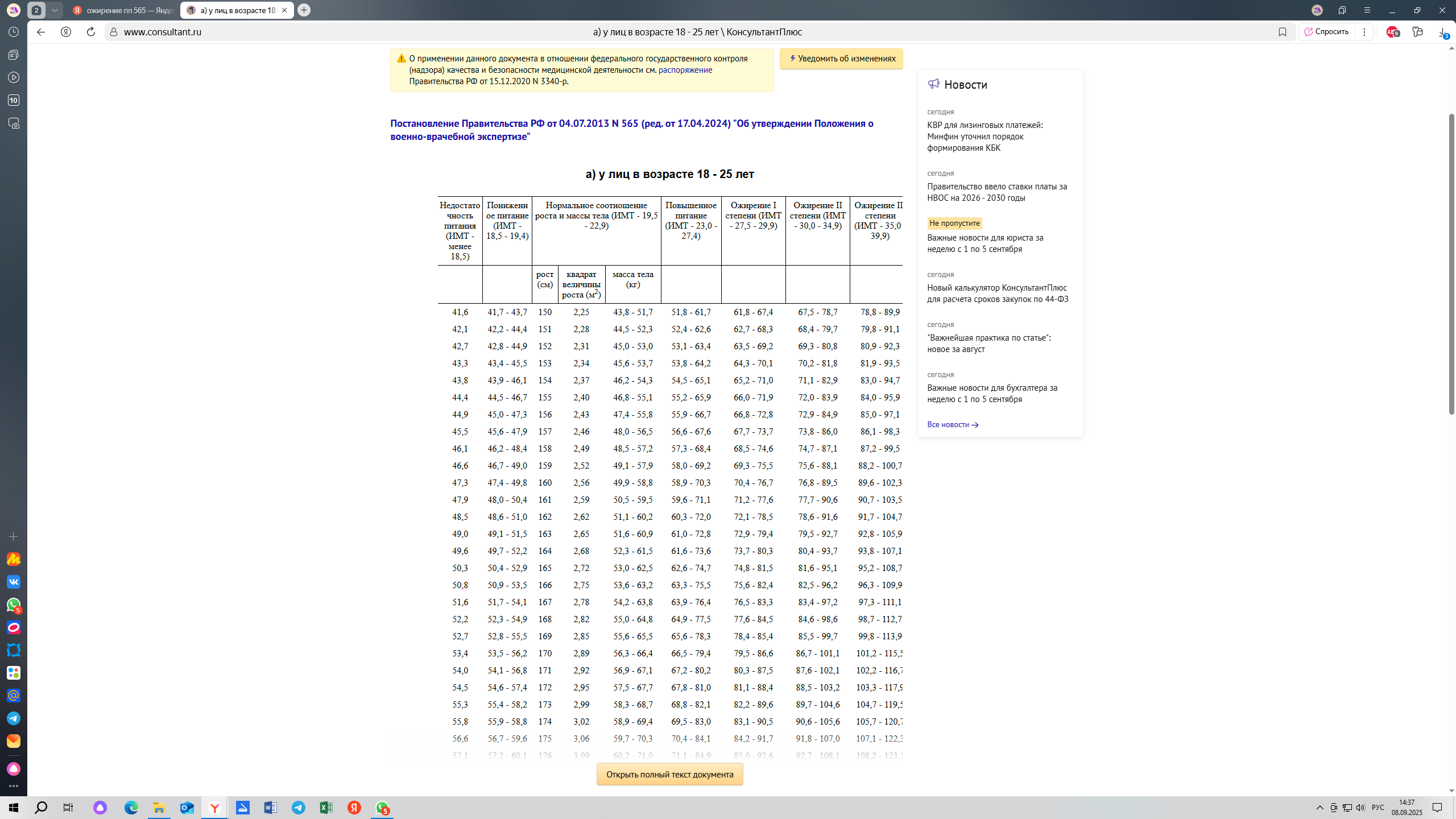Expand the tab groups dropdown chevron

[55, 10]
